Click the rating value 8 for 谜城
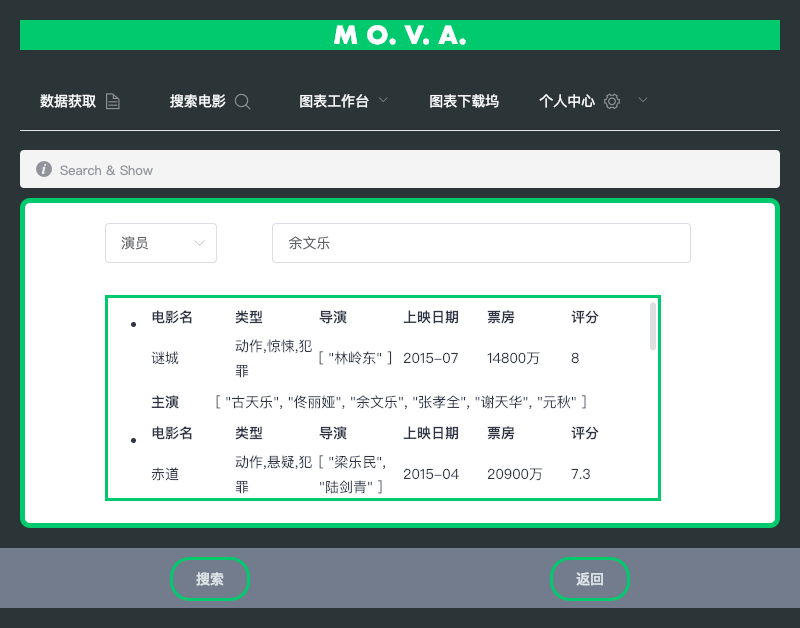Screen dimensions: 800x628 (x=575, y=358)
